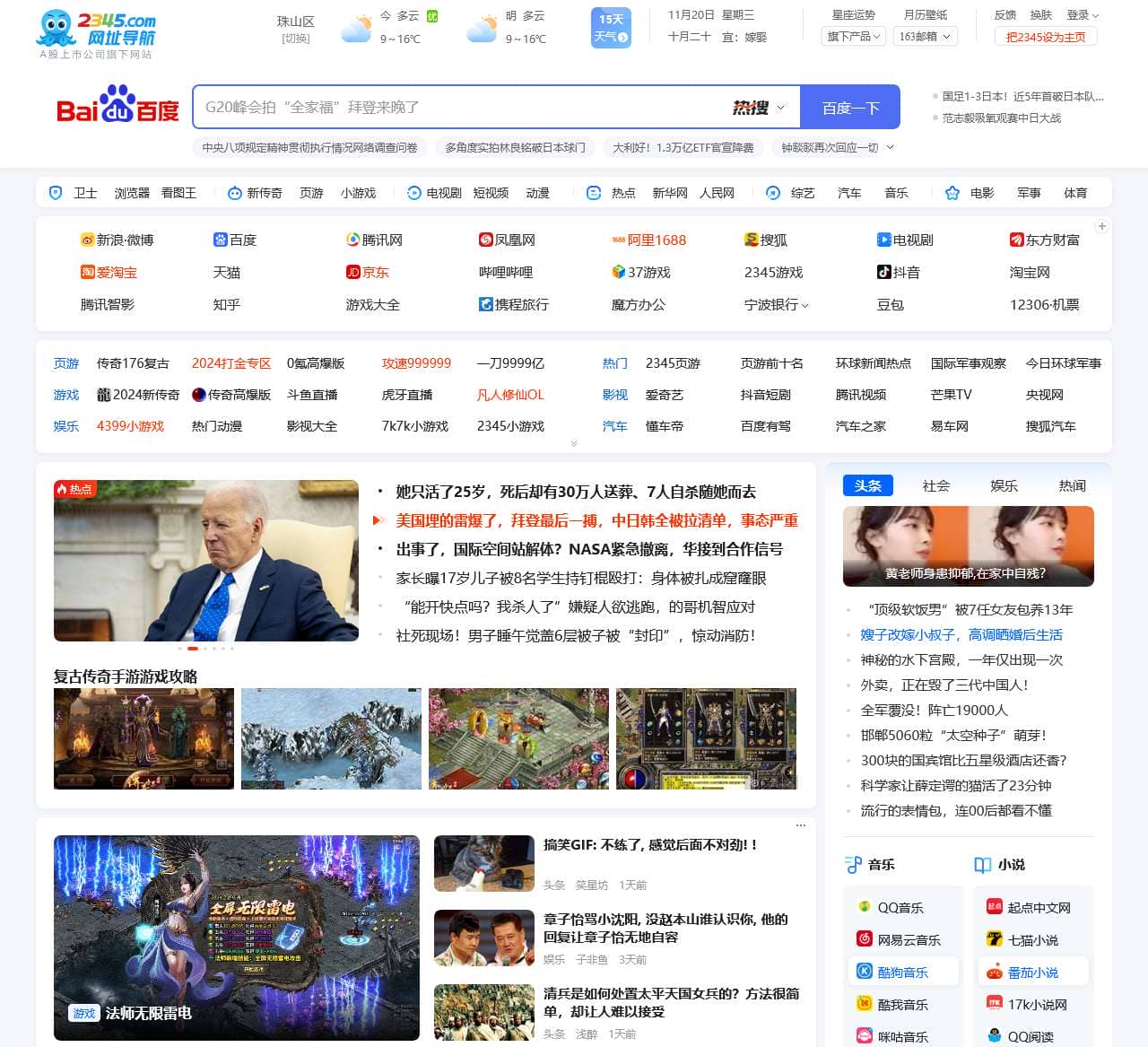Screen dimensions: 1148x1047
Task: Click the 中央八项规定 hot search chip
Action: [310, 147]
